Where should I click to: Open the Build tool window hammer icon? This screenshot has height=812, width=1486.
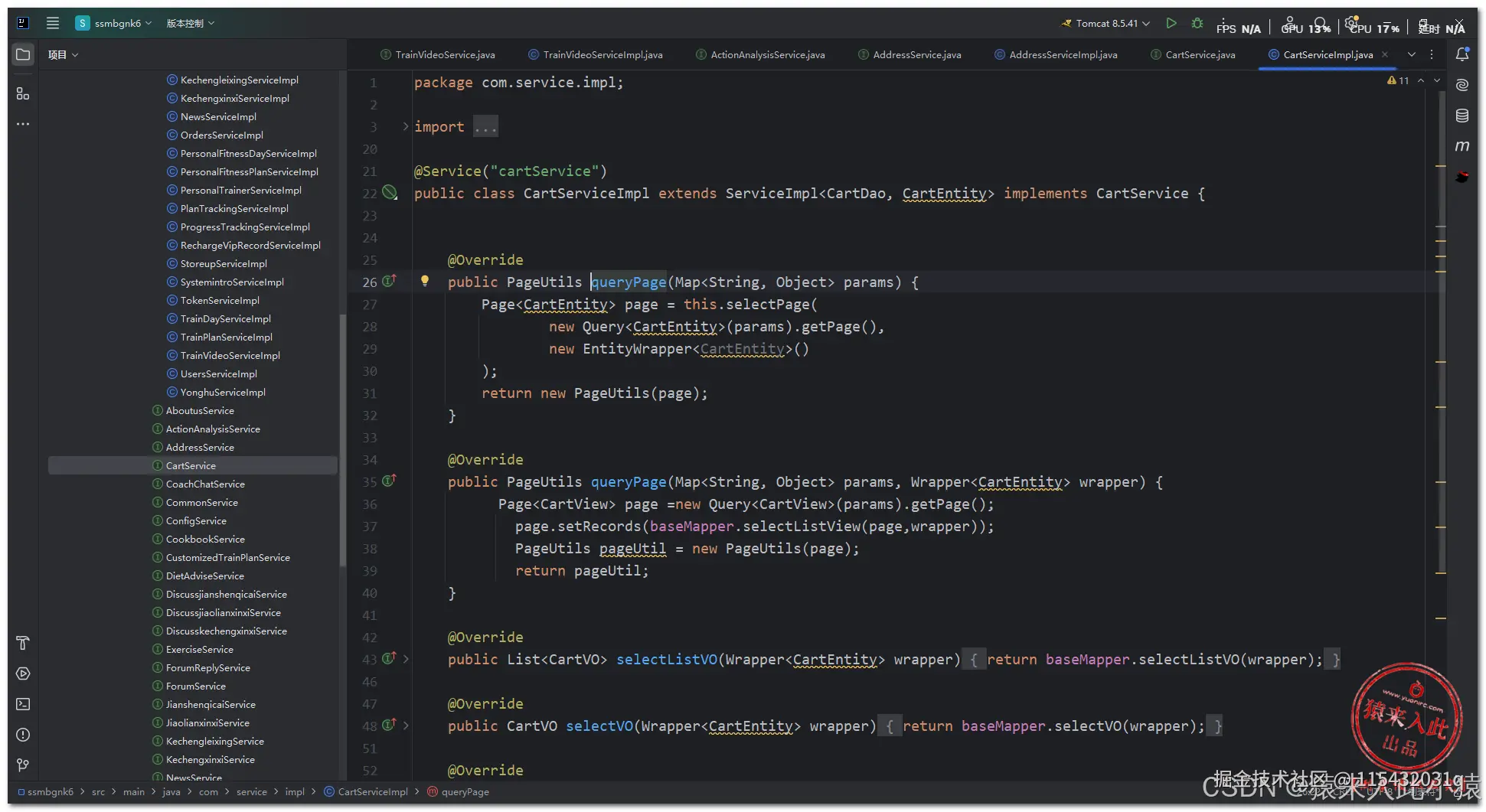click(23, 643)
